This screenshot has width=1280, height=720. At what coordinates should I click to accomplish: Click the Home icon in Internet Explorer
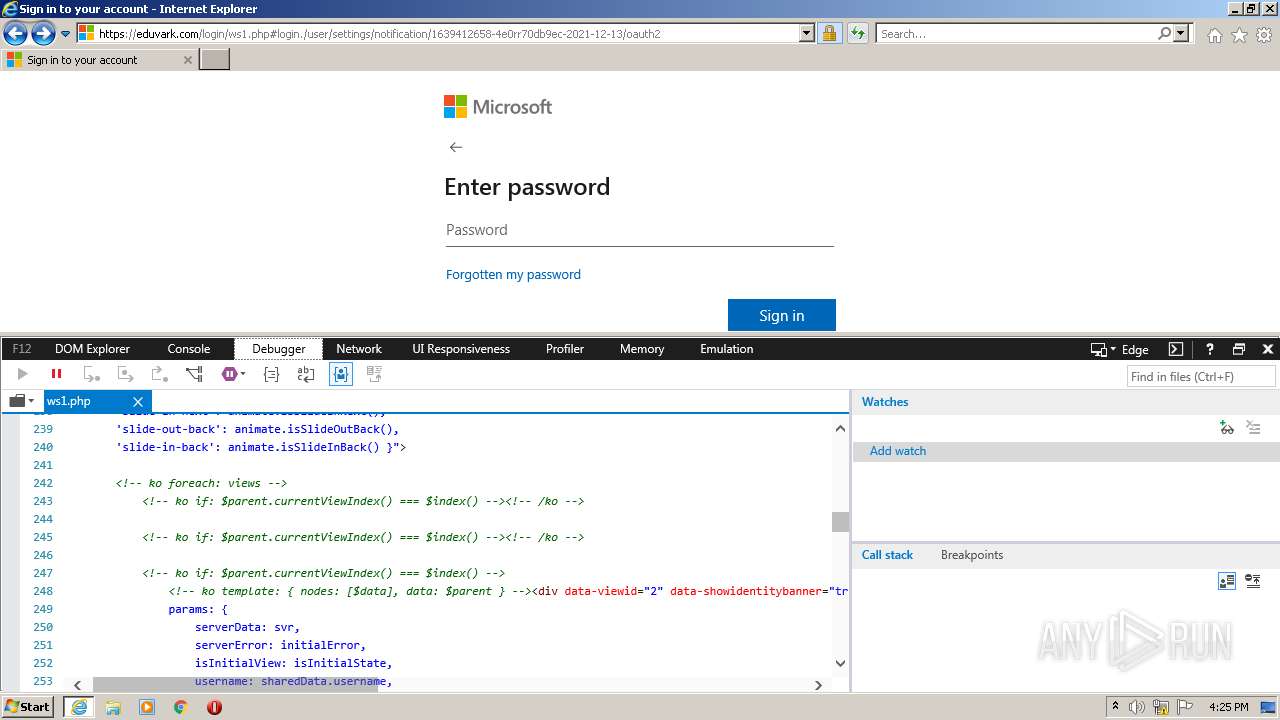(1214, 35)
